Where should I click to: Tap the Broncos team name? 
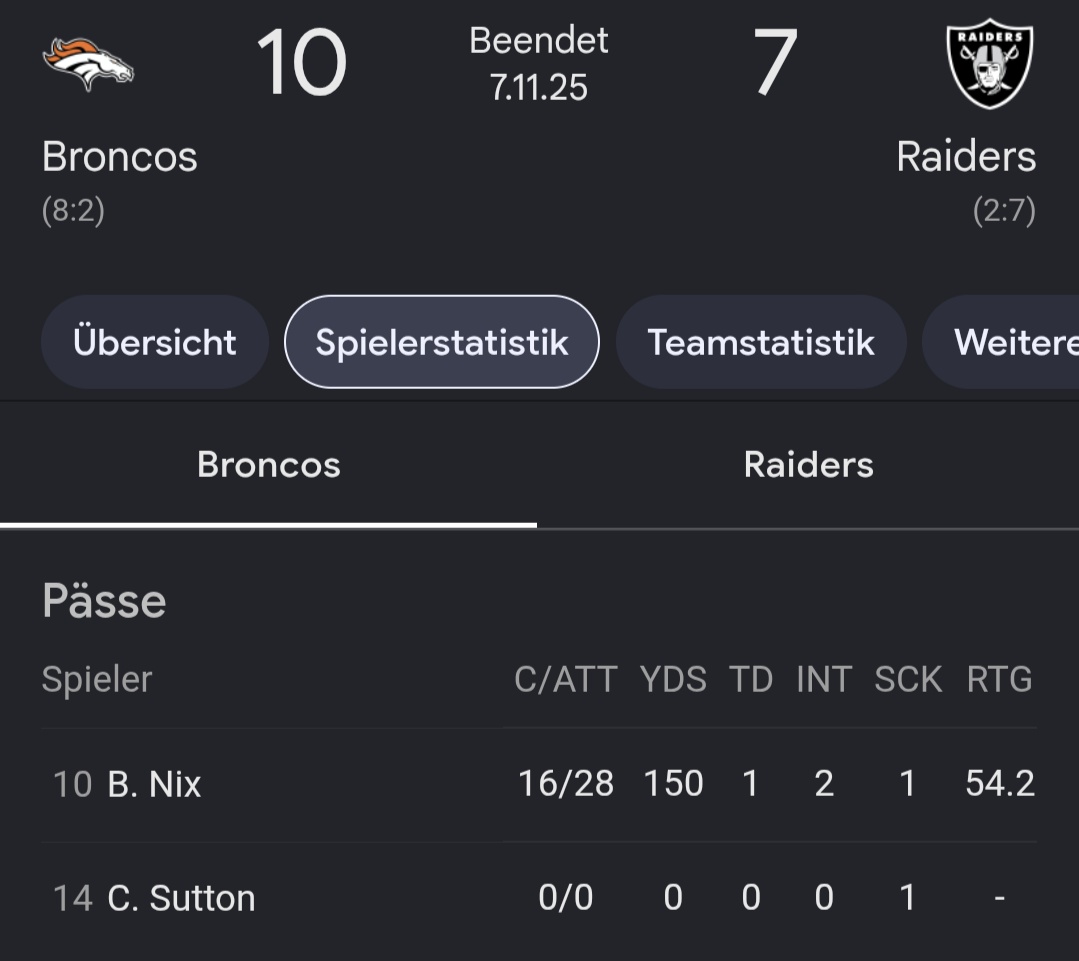(120, 157)
